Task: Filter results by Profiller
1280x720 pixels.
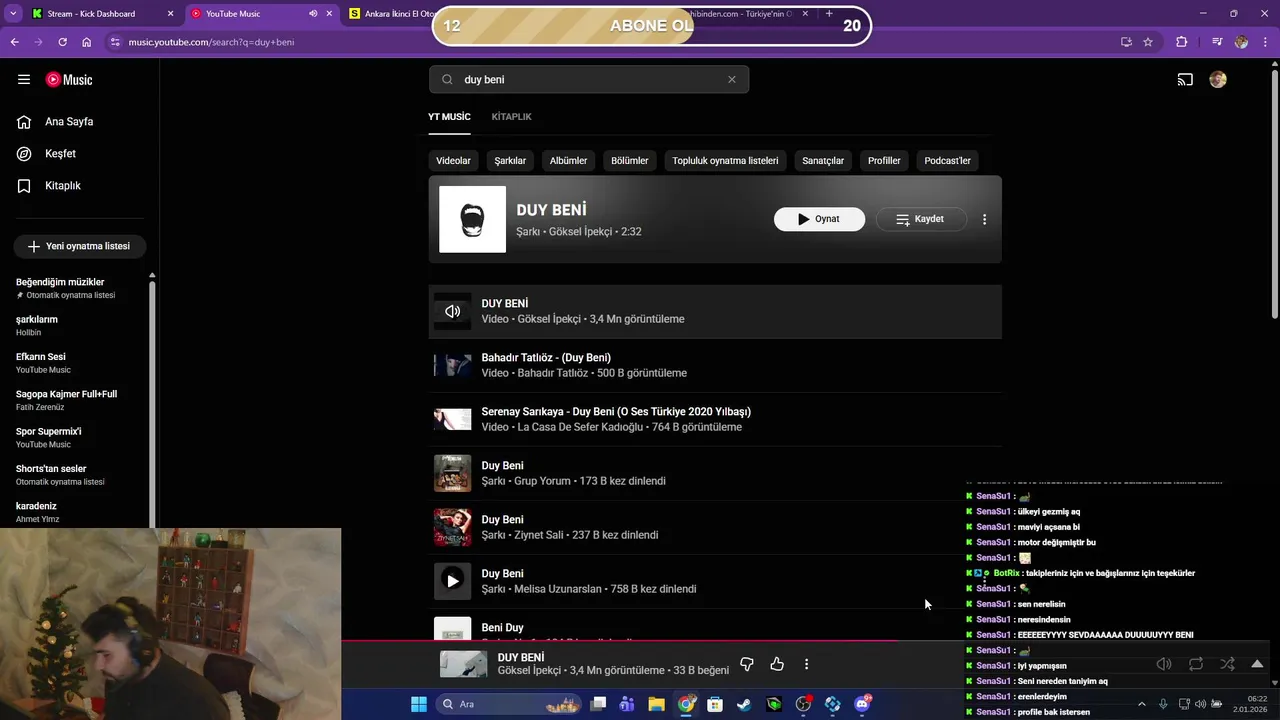Action: 884,160
